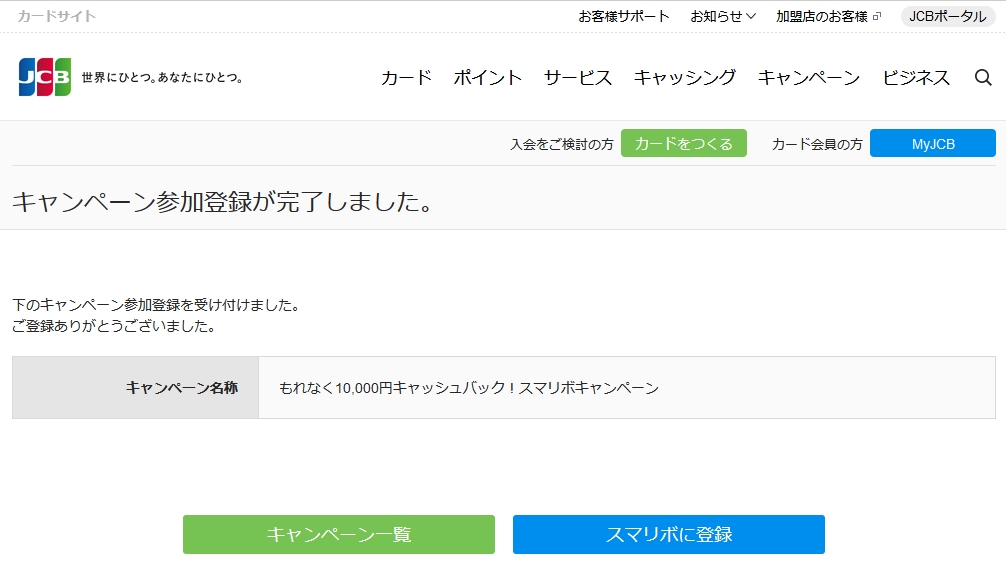Open 加盟店のお客様 link
1006x564 pixels.
tap(822, 16)
